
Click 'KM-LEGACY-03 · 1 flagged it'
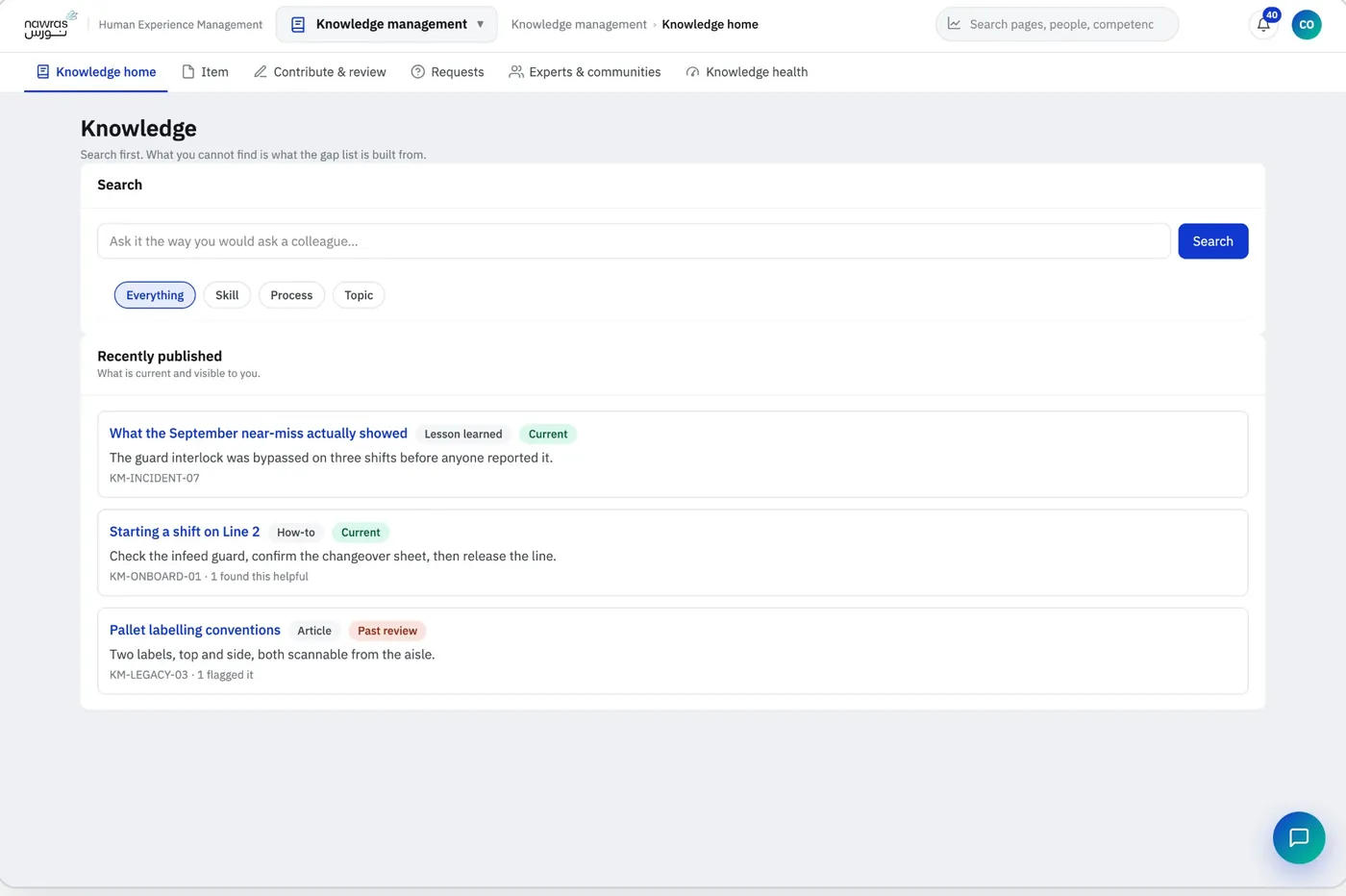[x=182, y=675]
